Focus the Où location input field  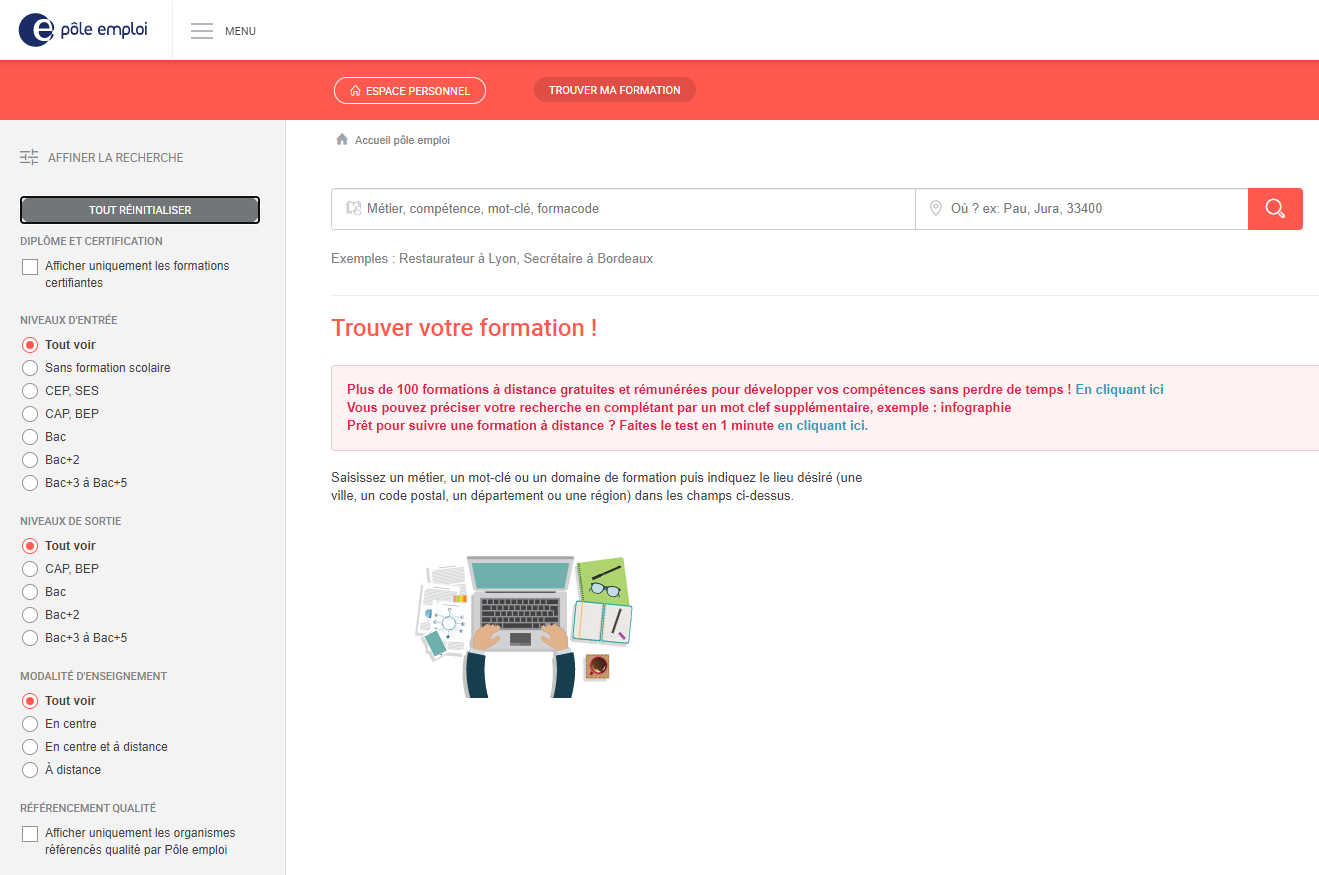click(x=1082, y=209)
